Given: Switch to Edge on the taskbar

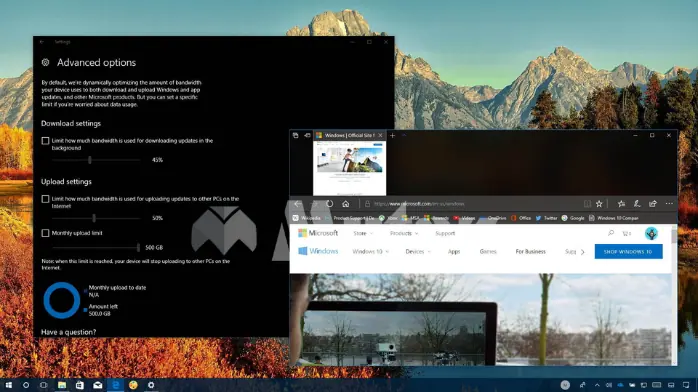Looking at the screenshot, I should click(x=115, y=385).
